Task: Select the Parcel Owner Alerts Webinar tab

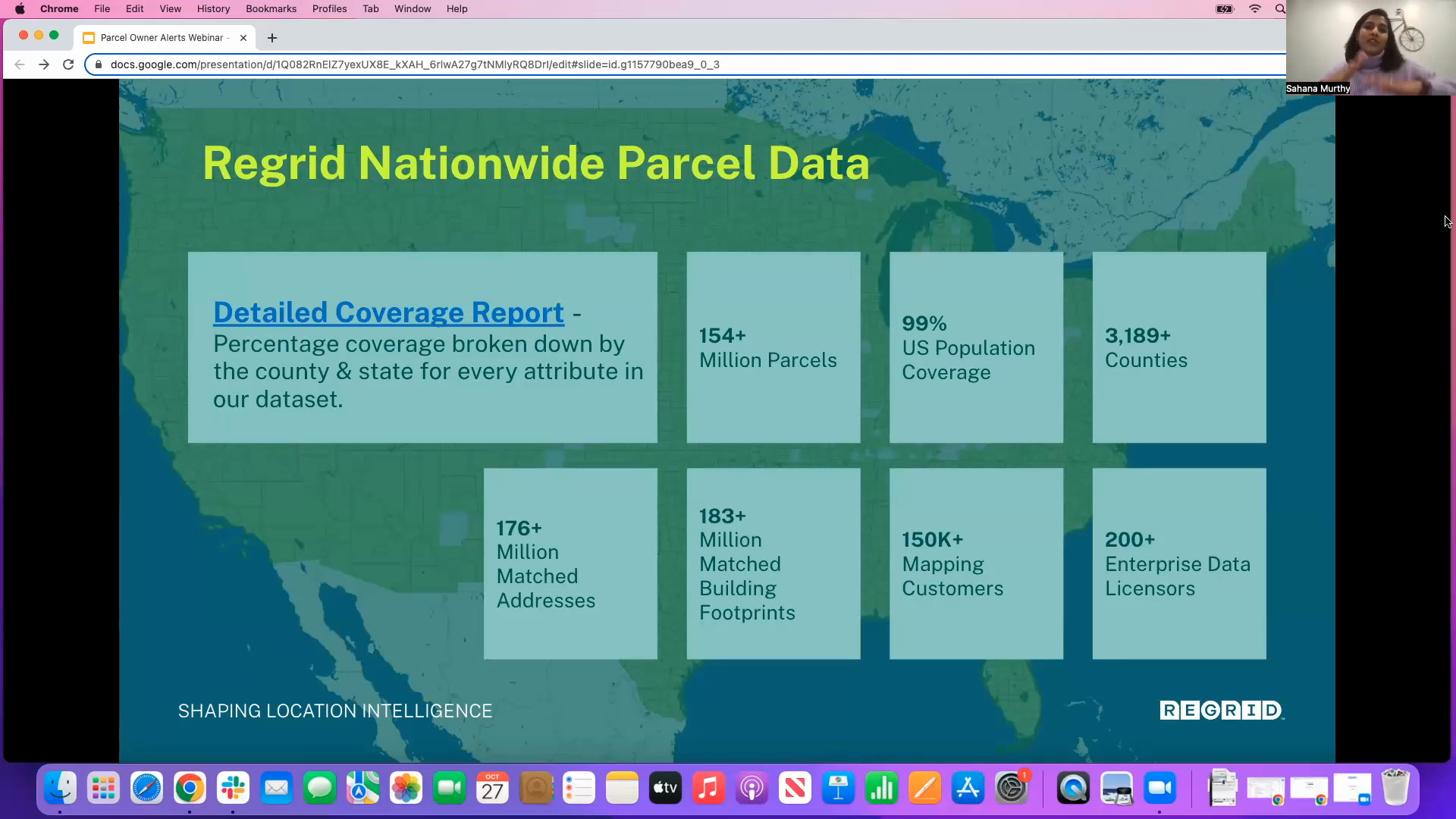Action: [162, 38]
